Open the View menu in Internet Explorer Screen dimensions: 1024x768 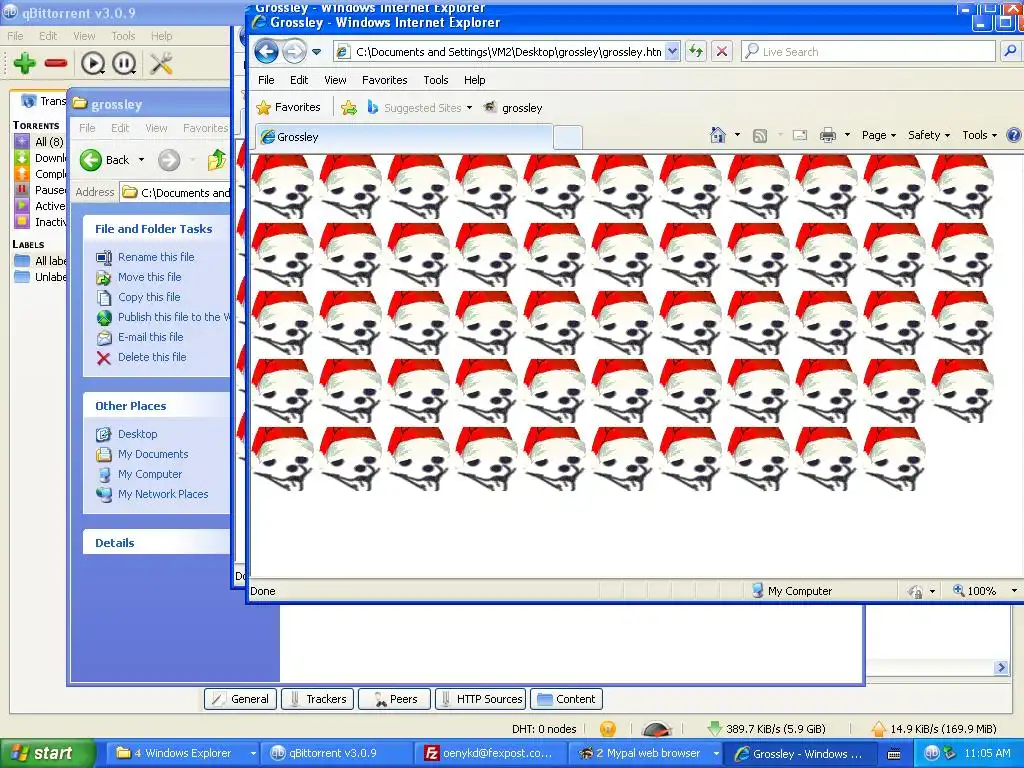(335, 80)
